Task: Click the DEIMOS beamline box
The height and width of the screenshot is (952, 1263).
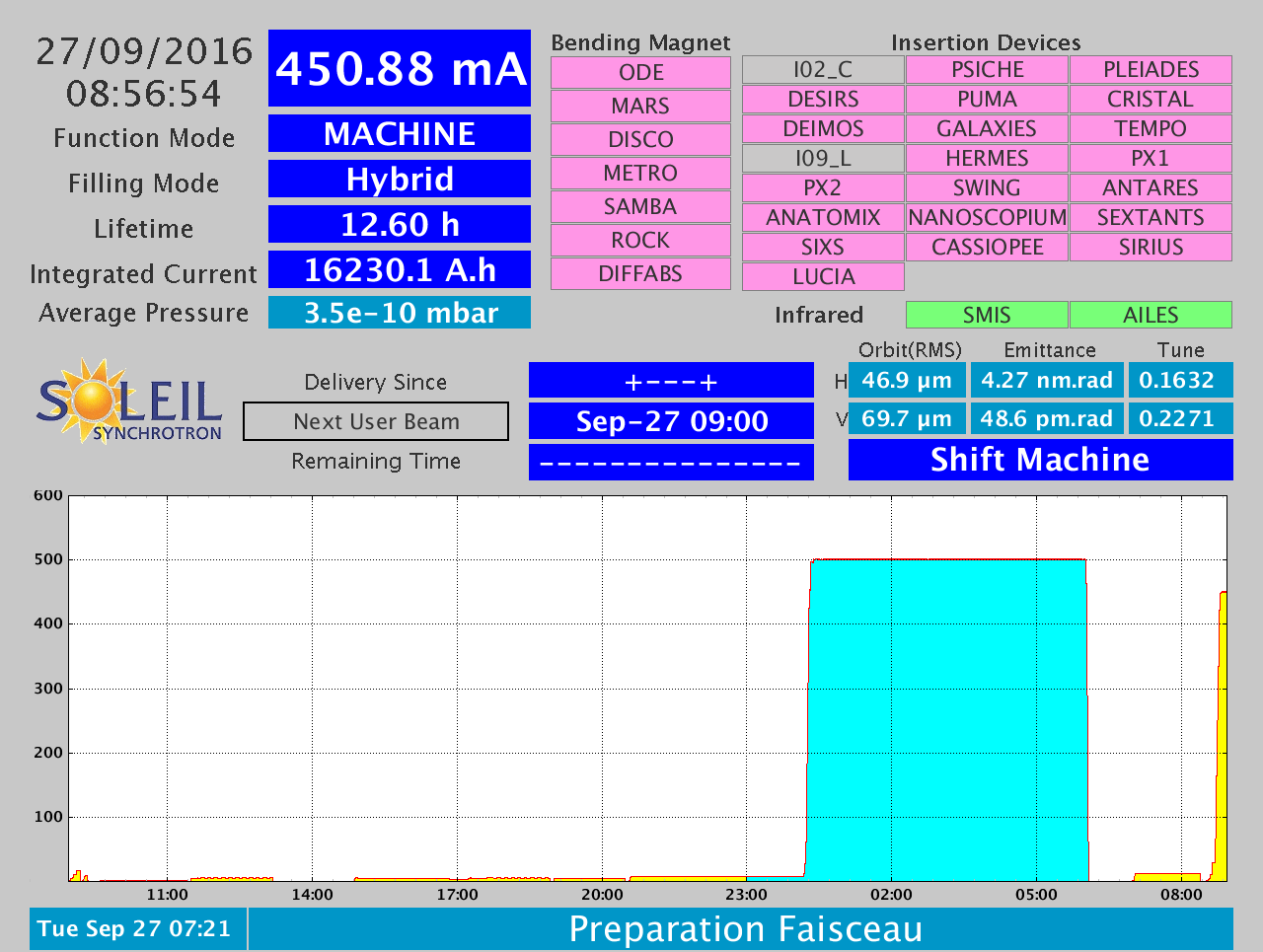Action: pyautogui.click(x=823, y=129)
